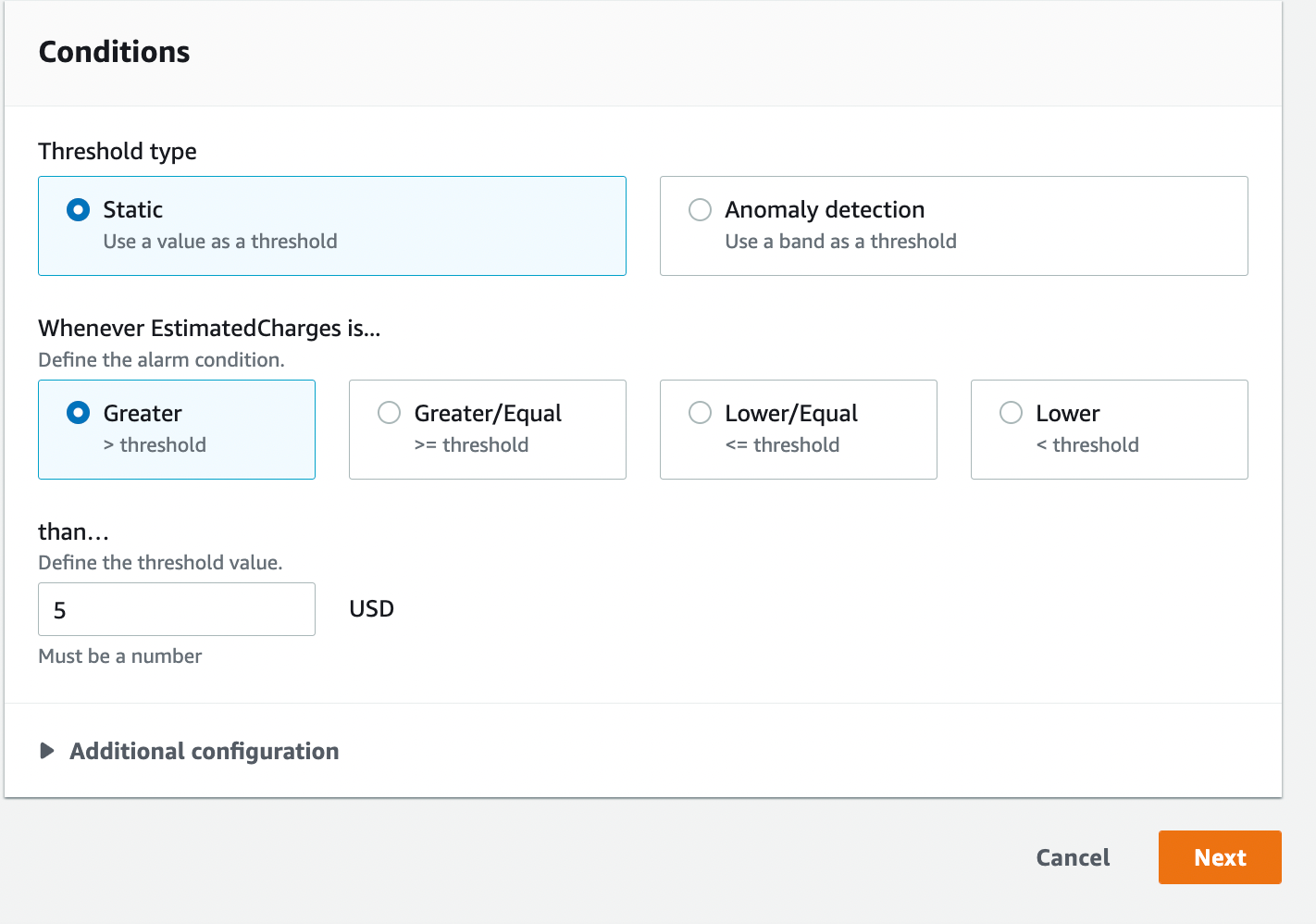Click the '>= threshold' option text
Screen dimensions: 1316x924
(471, 445)
